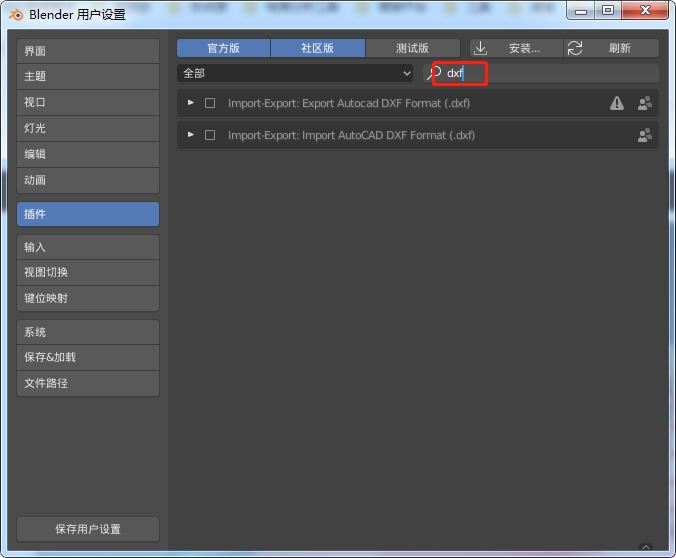Screen dimensions: 676x558
Task: Toggle the 测试版 filter button
Action: pyautogui.click(x=413, y=48)
